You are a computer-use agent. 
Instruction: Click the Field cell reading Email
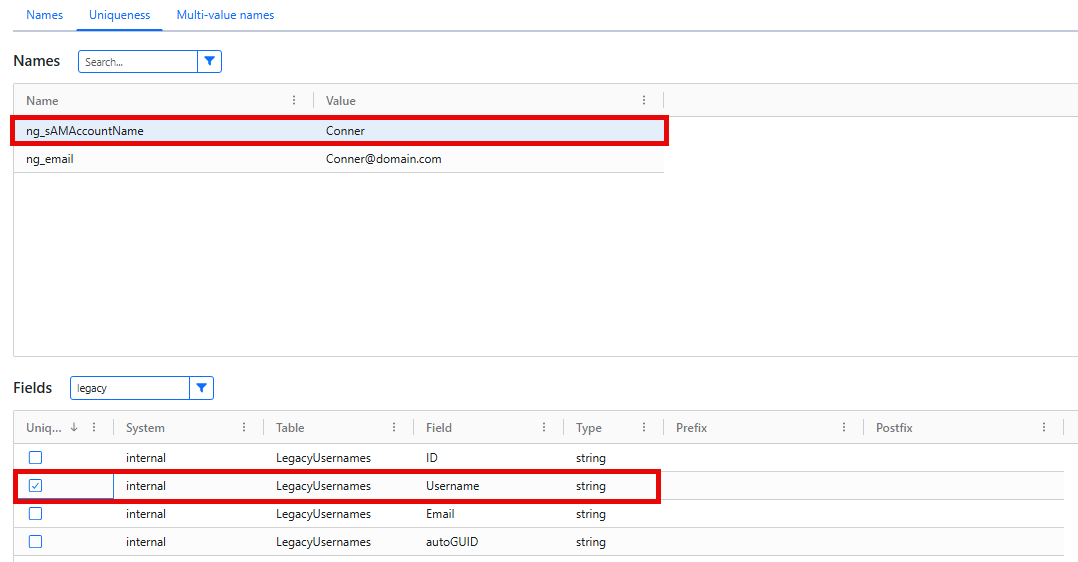pyautogui.click(x=440, y=514)
